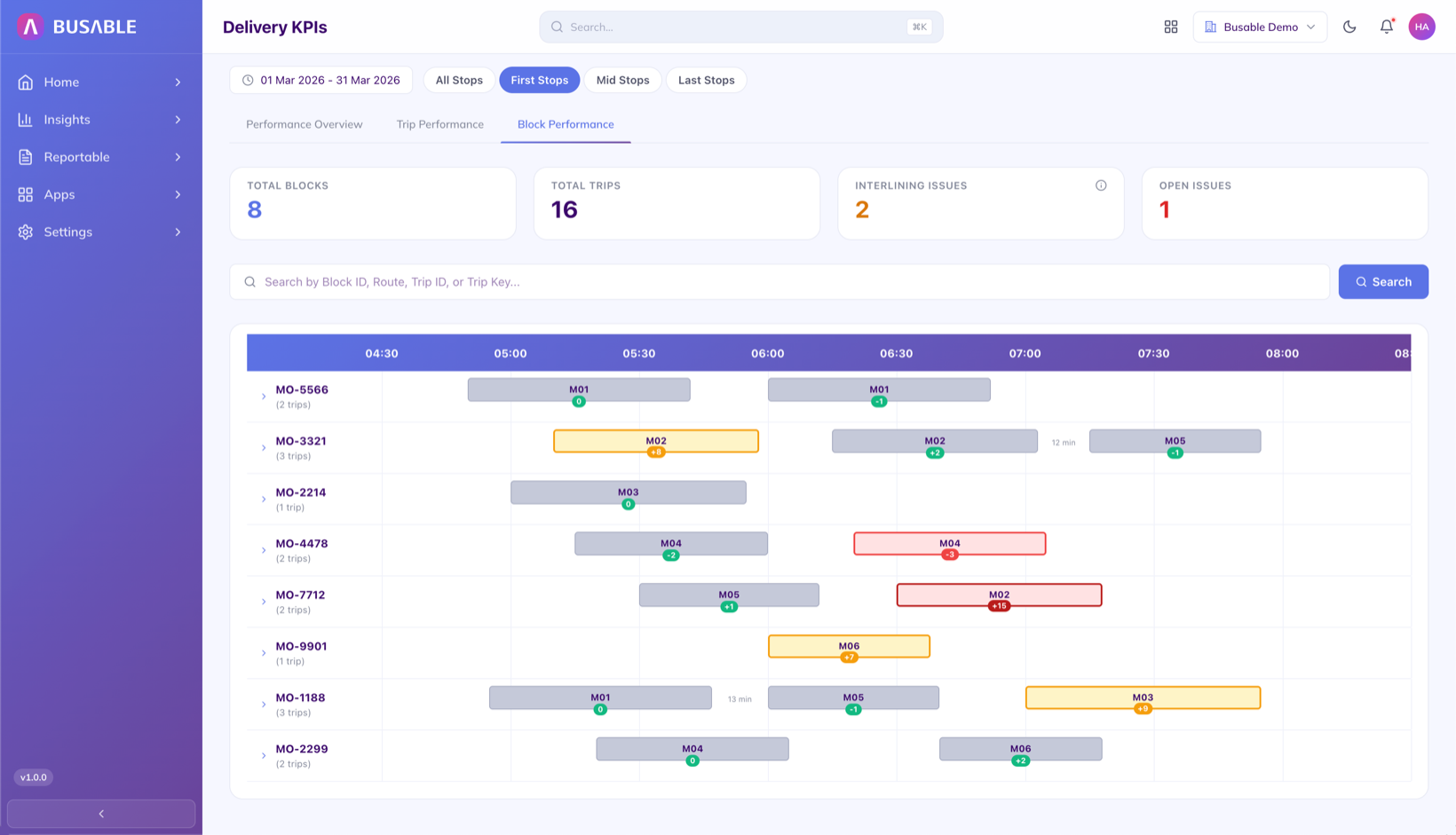This screenshot has width=1456, height=835.
Task: Expand block MO-3321 row
Action: pyautogui.click(x=264, y=448)
